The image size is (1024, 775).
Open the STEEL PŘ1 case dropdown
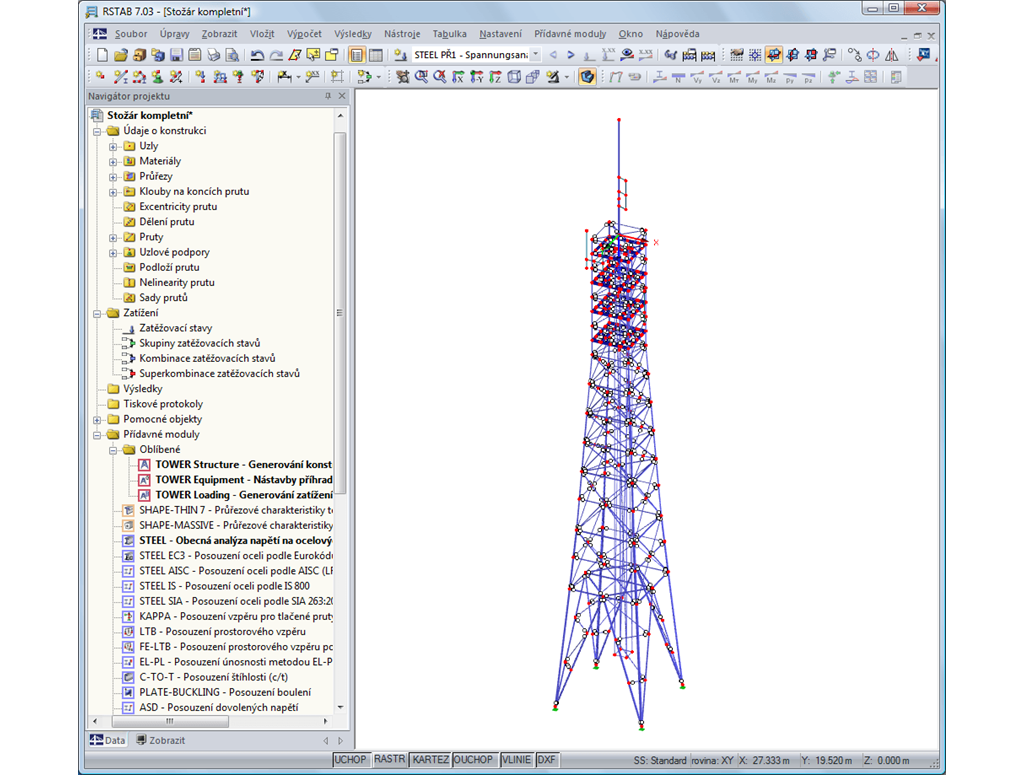coord(534,55)
